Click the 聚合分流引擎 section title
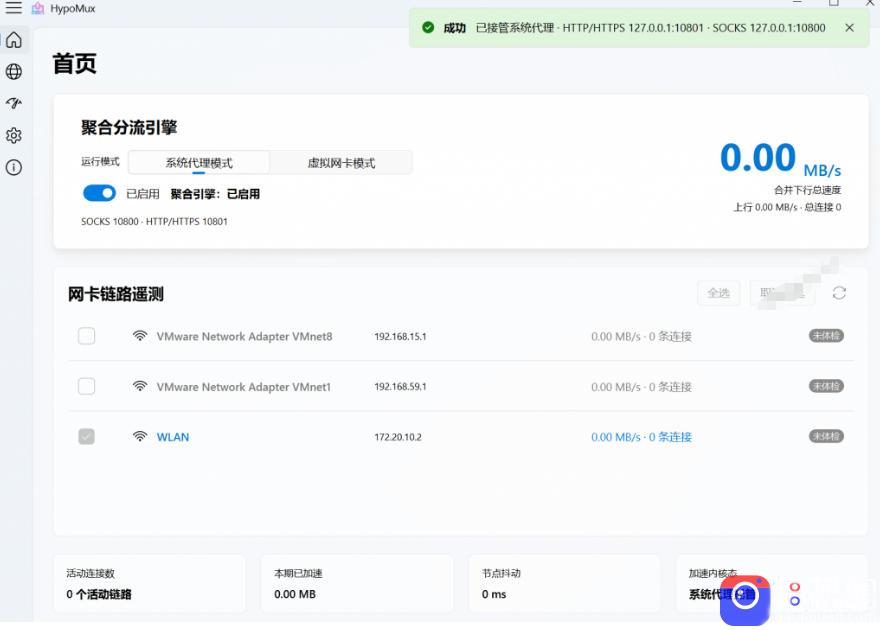The image size is (880, 630). tap(129, 127)
